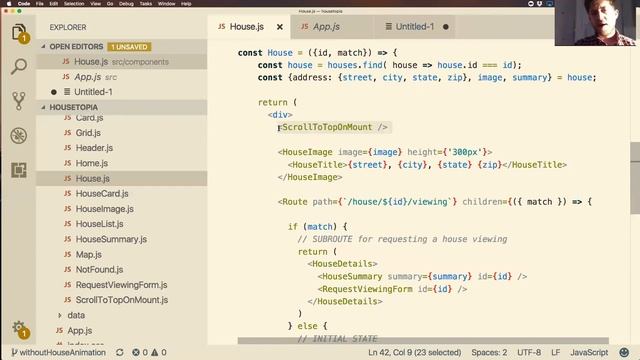This screenshot has height=360, width=640.
Task: Open NotFound.js in file tree
Action: [x=122, y=269]
